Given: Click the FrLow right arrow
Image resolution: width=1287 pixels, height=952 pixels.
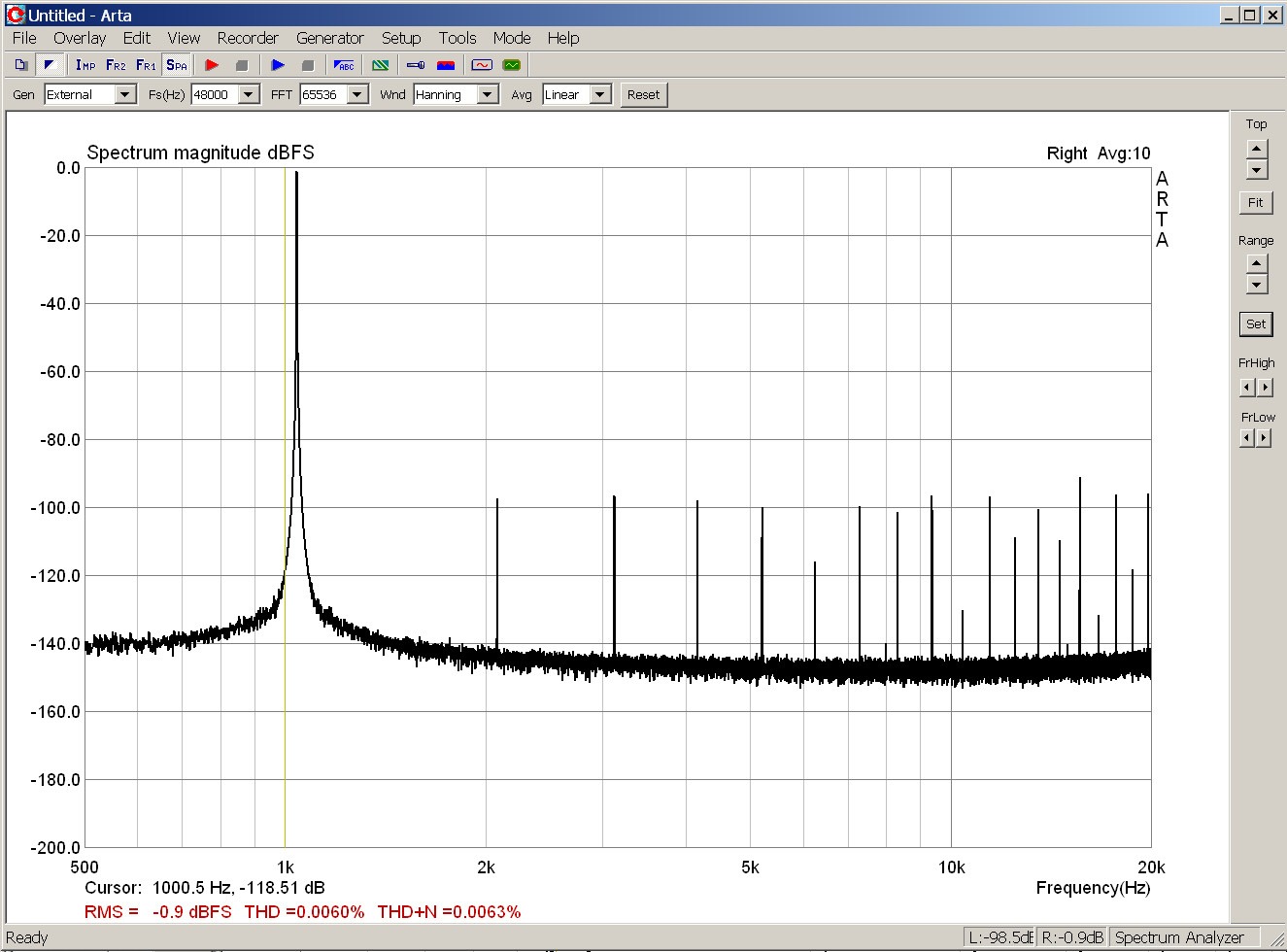Looking at the screenshot, I should click(1265, 438).
